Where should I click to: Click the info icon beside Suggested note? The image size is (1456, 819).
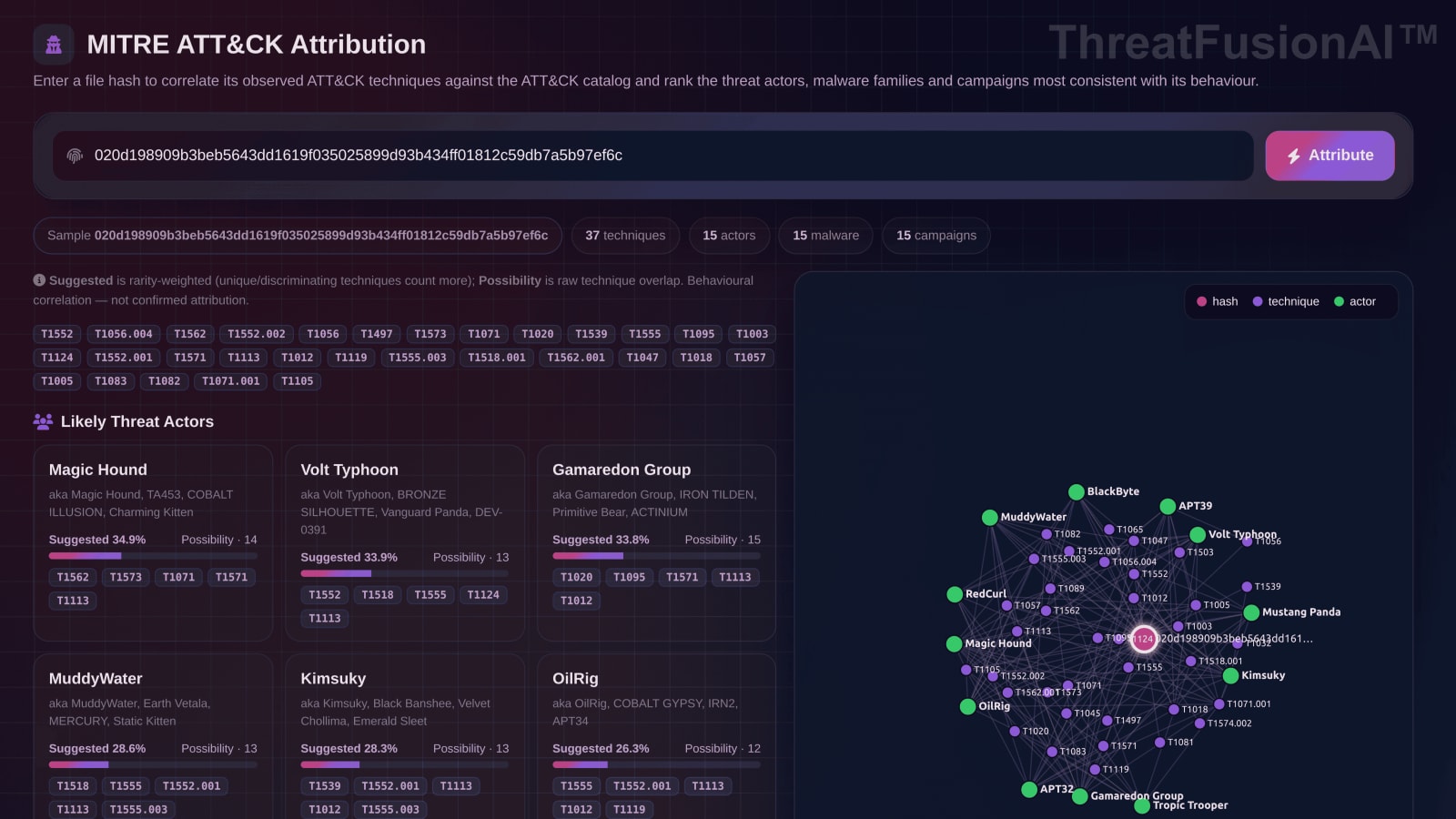click(x=39, y=280)
